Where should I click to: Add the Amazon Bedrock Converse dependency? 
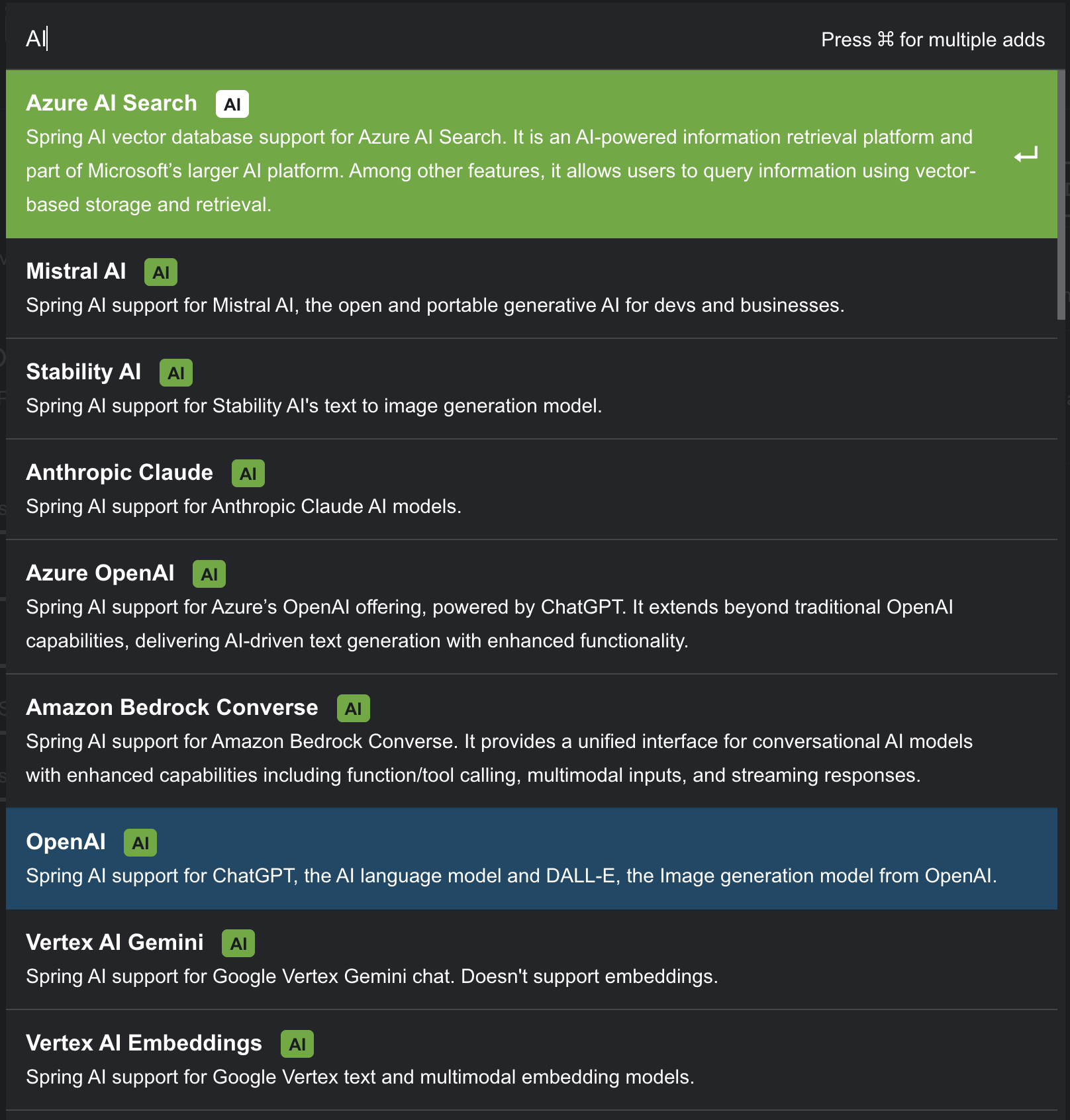171,708
